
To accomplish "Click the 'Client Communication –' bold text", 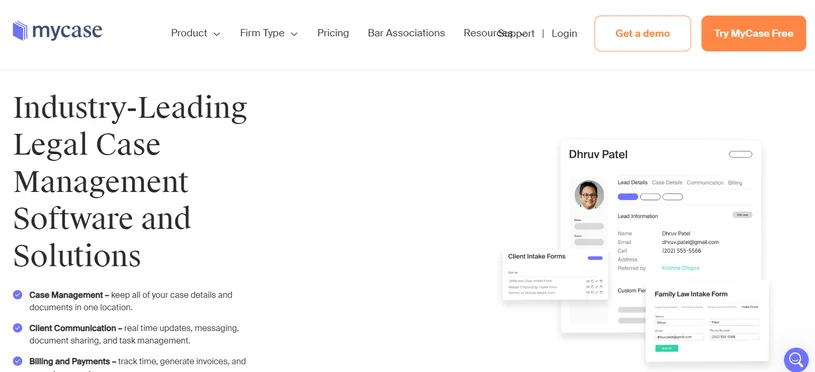I will 75,328.
